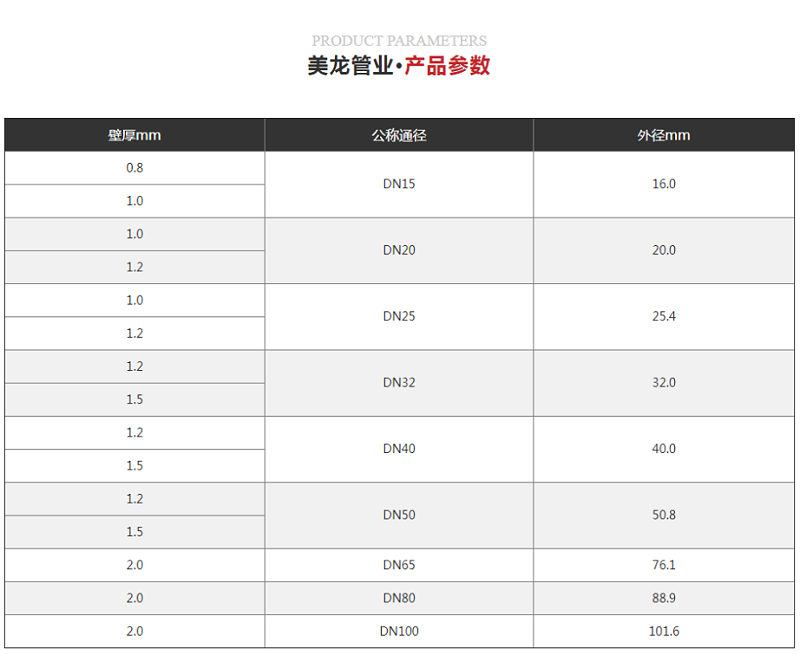Select the DN20 cell
This screenshot has width=800, height=655.
(x=398, y=250)
